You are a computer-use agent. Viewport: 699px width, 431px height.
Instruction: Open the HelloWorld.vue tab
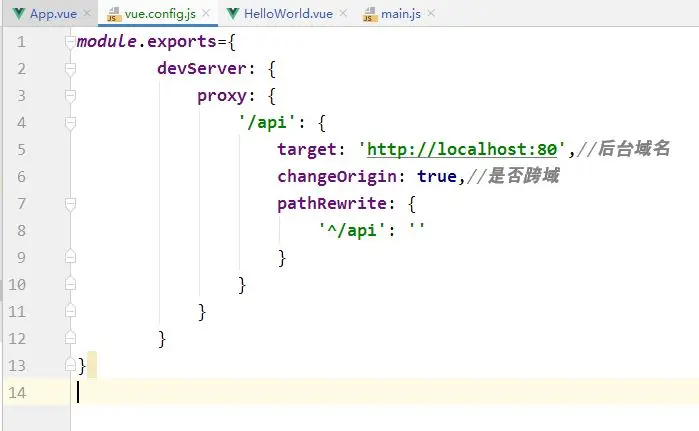click(288, 14)
